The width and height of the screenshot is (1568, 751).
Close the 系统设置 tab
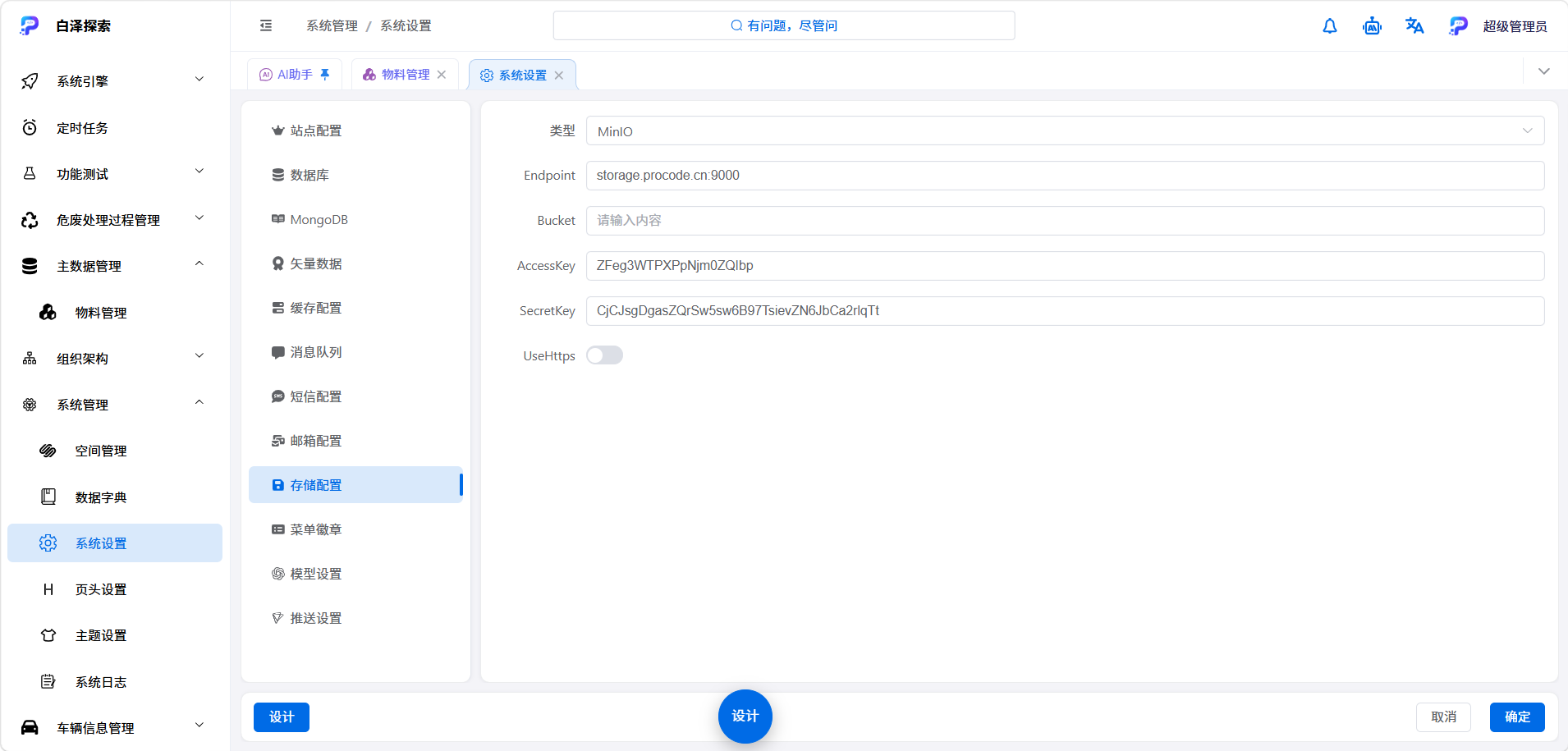559,76
